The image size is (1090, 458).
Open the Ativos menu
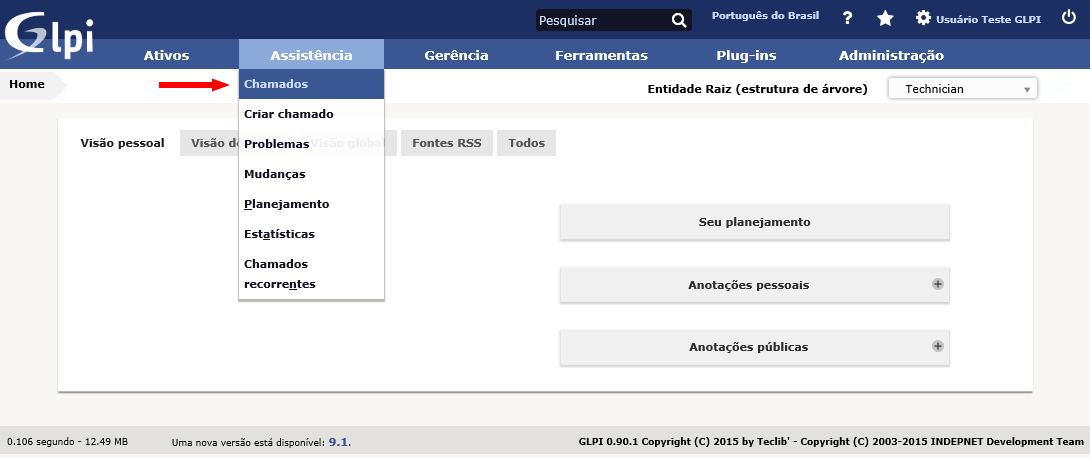[166, 56]
